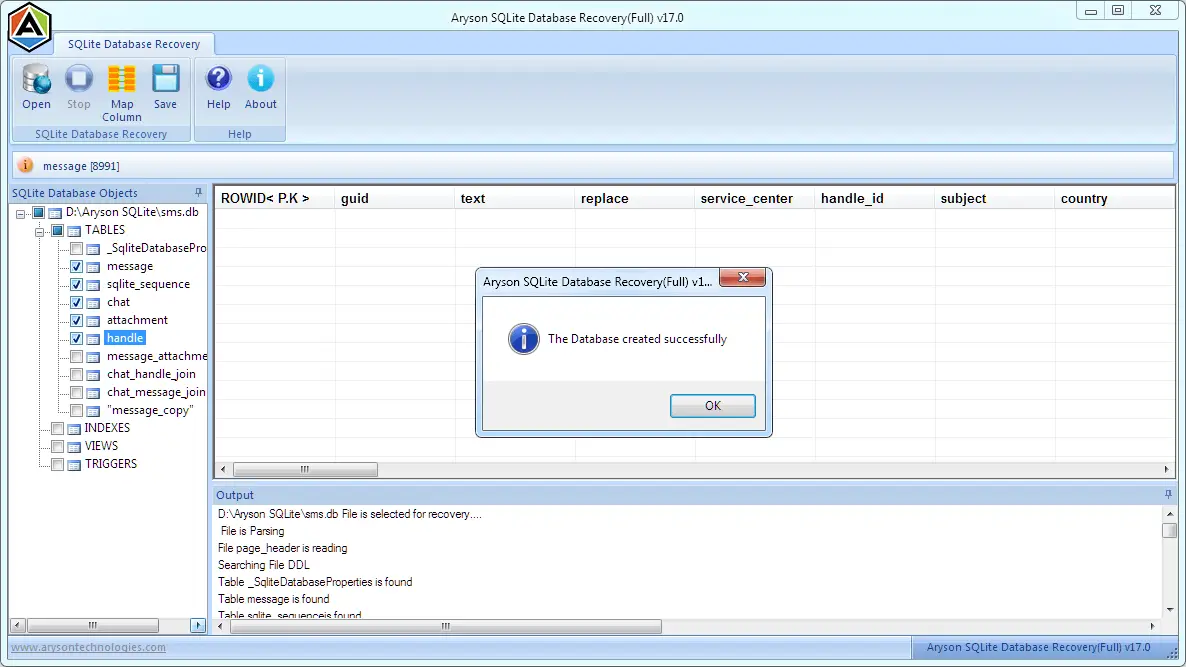1186x667 pixels.
Task: Click the text column header
Action: click(x=514, y=198)
